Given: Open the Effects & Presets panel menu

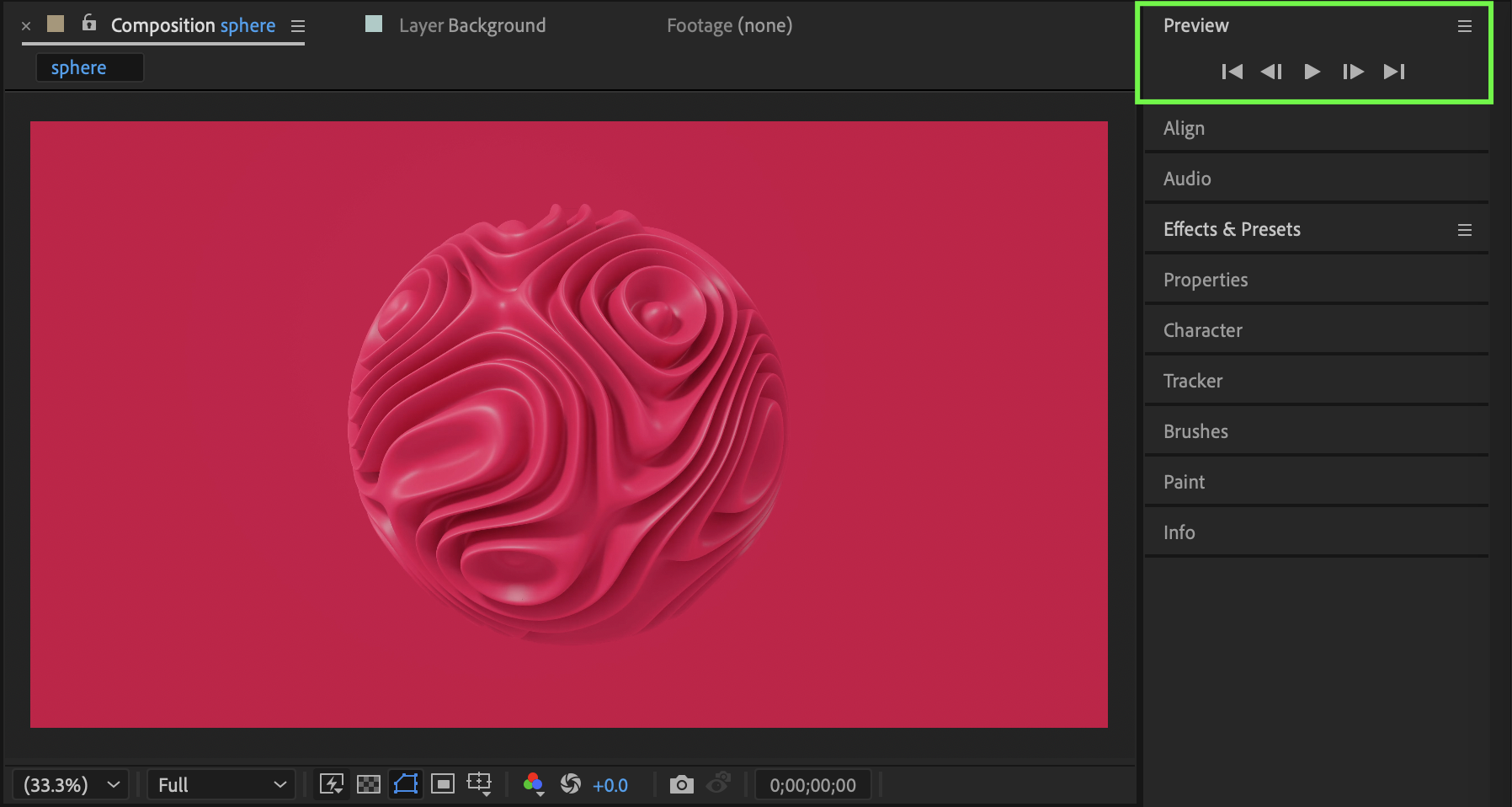Looking at the screenshot, I should 1464,230.
